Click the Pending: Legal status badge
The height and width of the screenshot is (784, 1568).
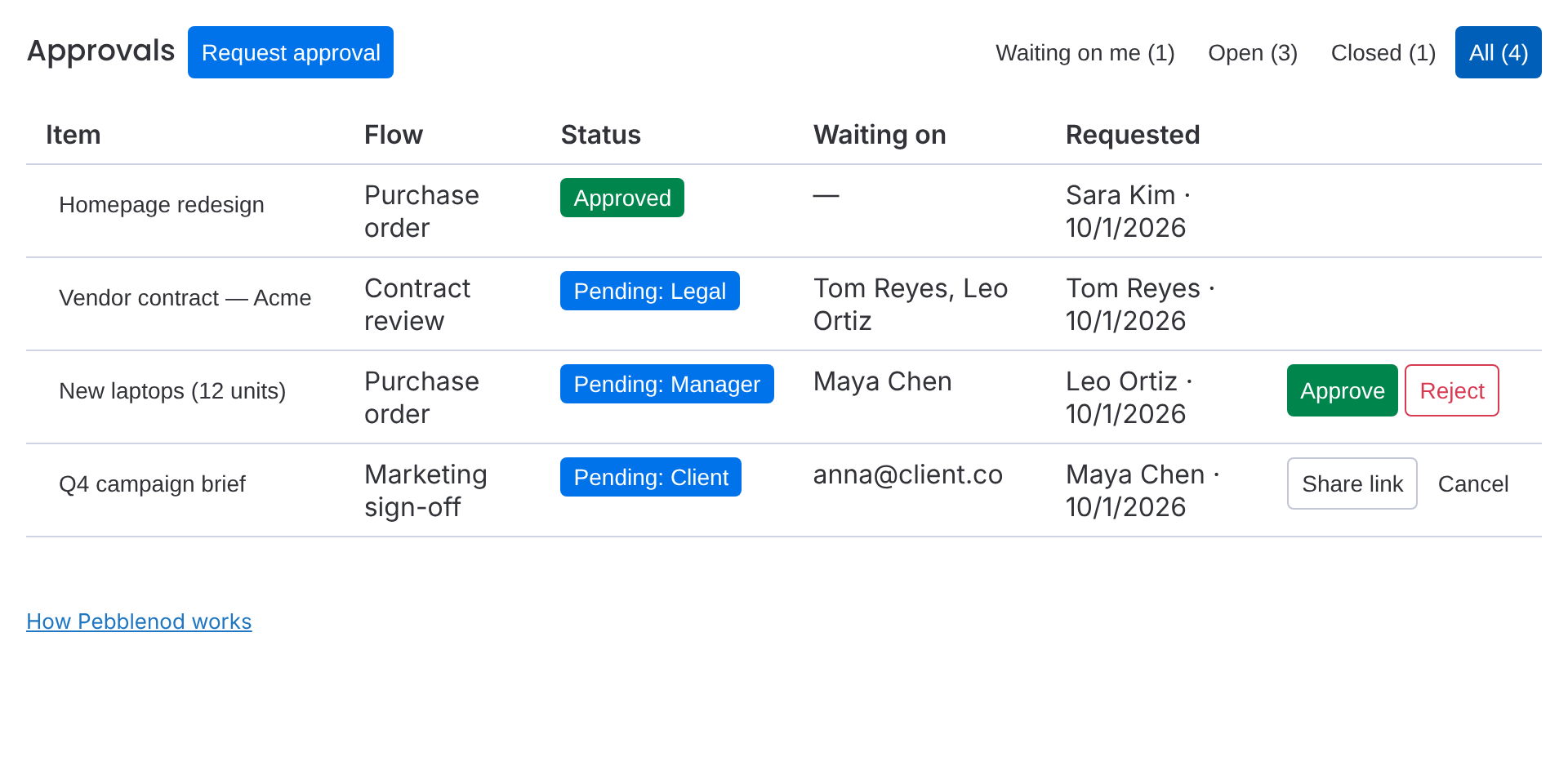(650, 291)
